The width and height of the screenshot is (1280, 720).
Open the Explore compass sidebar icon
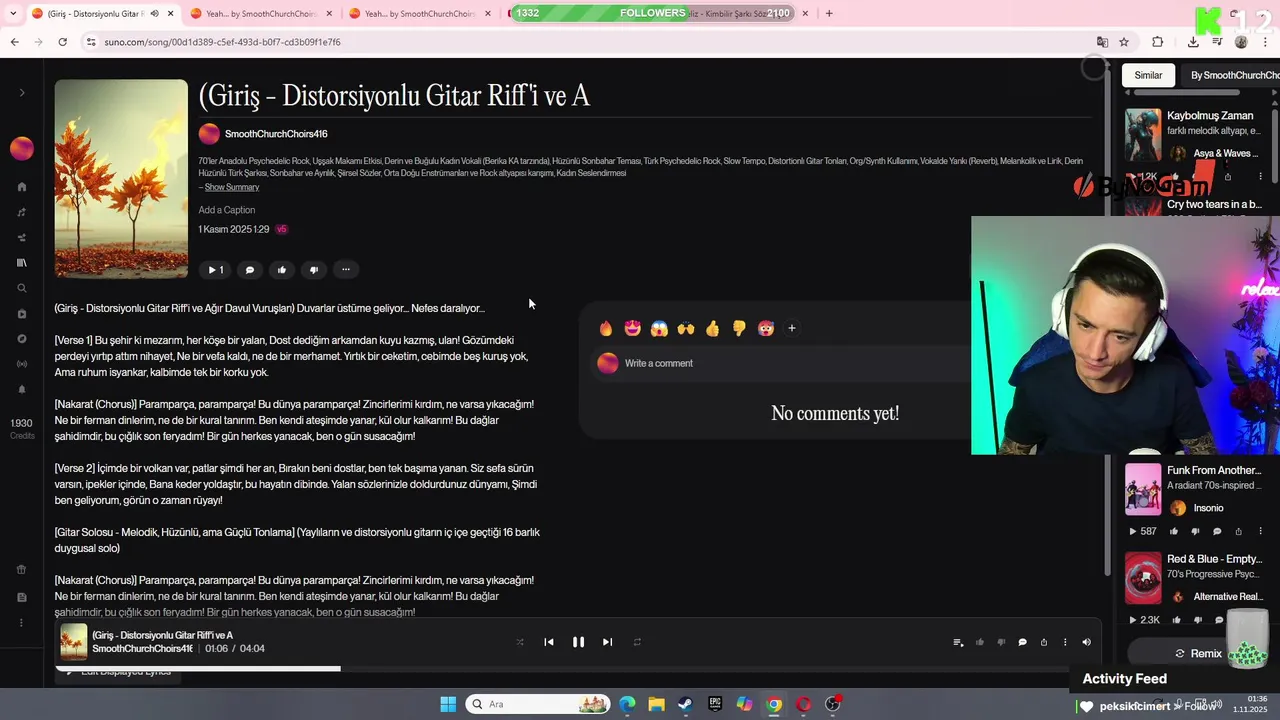(x=22, y=339)
